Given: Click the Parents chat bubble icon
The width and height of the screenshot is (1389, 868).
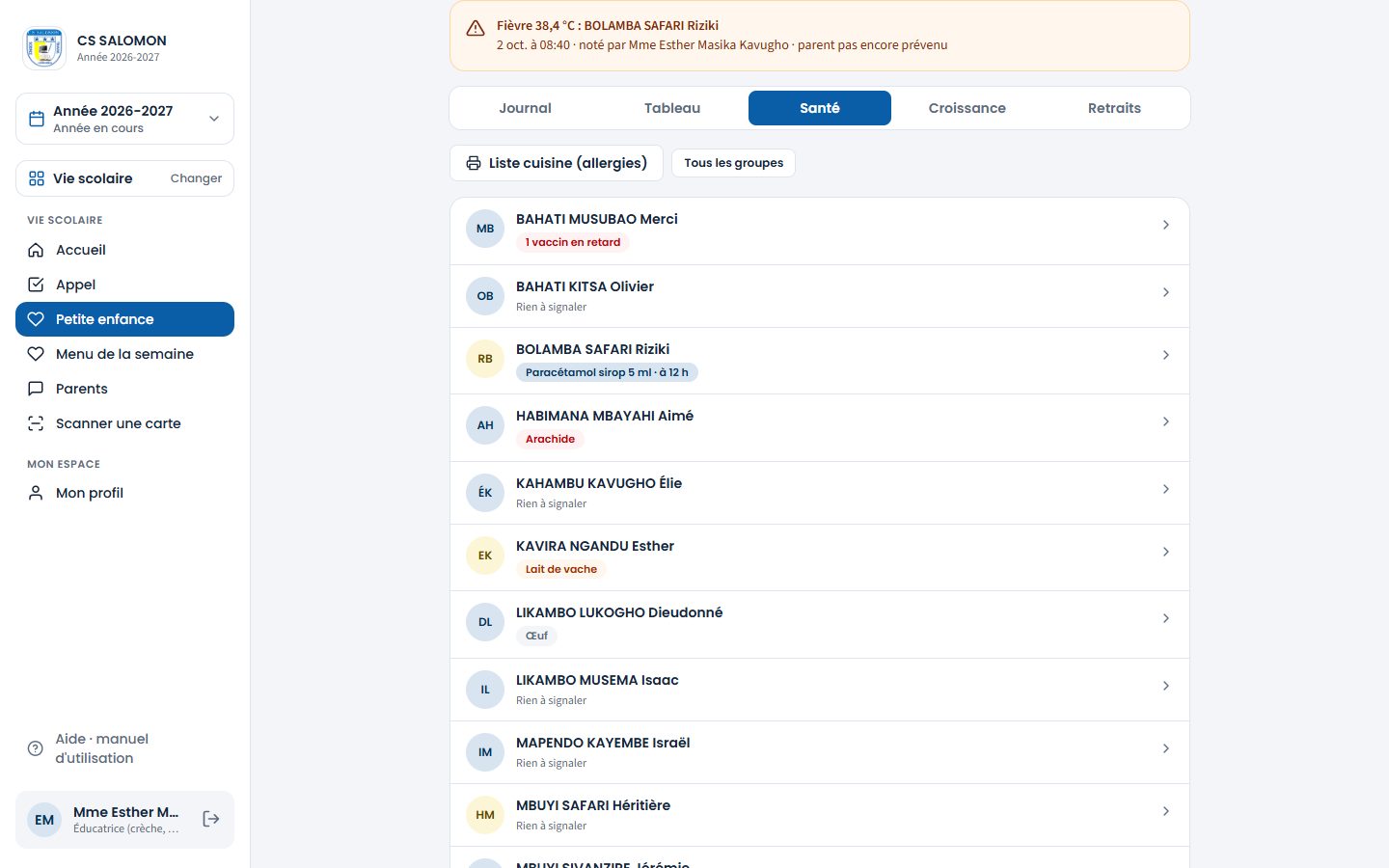Looking at the screenshot, I should click(36, 389).
